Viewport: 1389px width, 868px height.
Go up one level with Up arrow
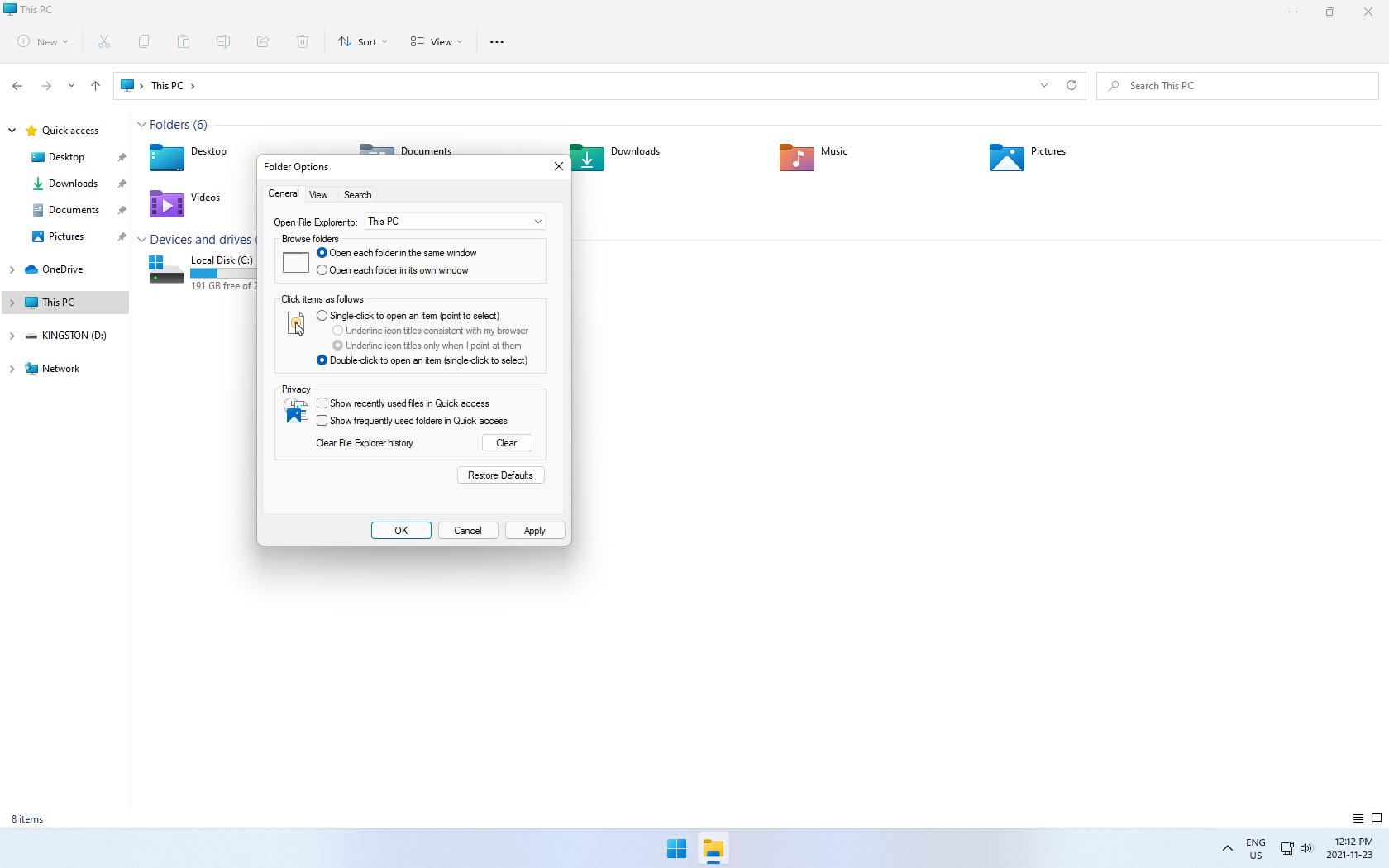(x=96, y=86)
